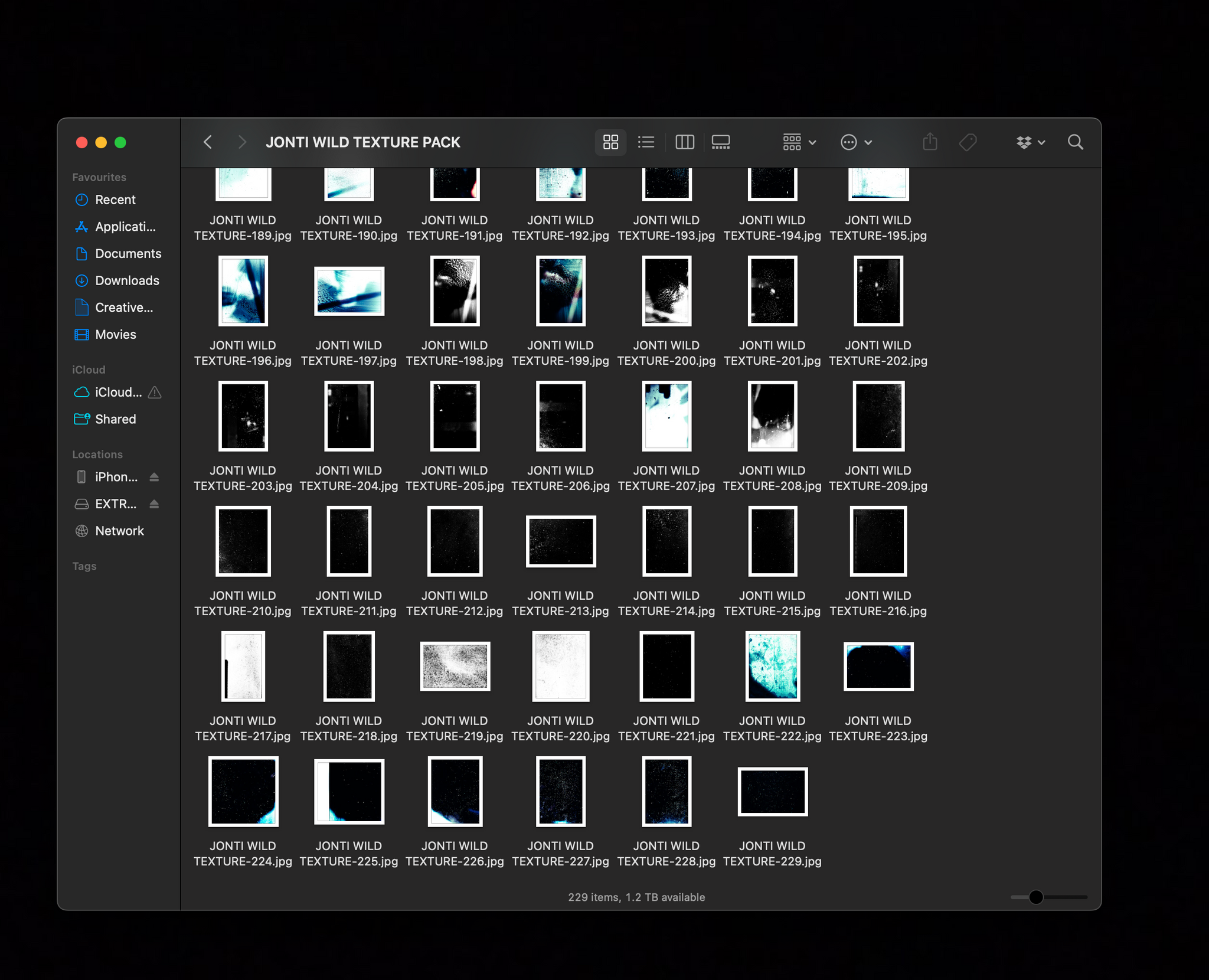Viewport: 1209px width, 980px height.
Task: Switch to list view
Action: click(x=646, y=142)
